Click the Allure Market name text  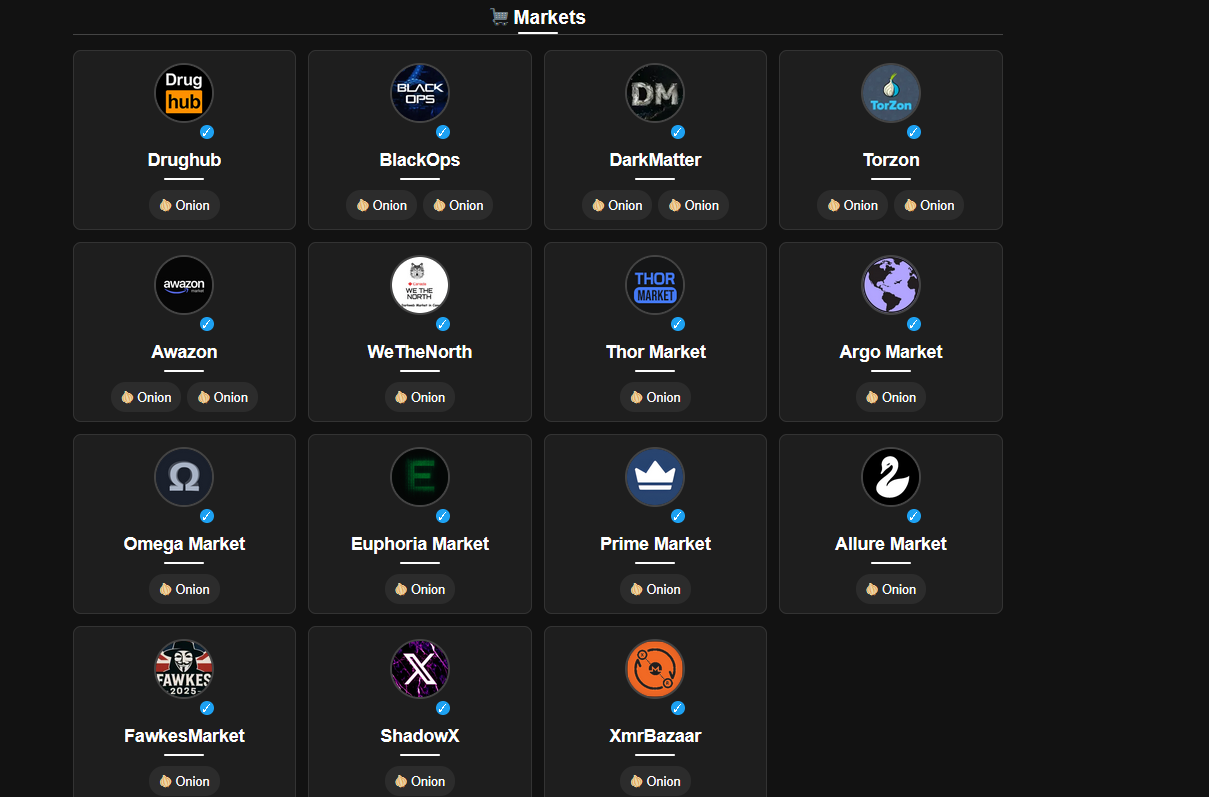pyautogui.click(x=891, y=544)
